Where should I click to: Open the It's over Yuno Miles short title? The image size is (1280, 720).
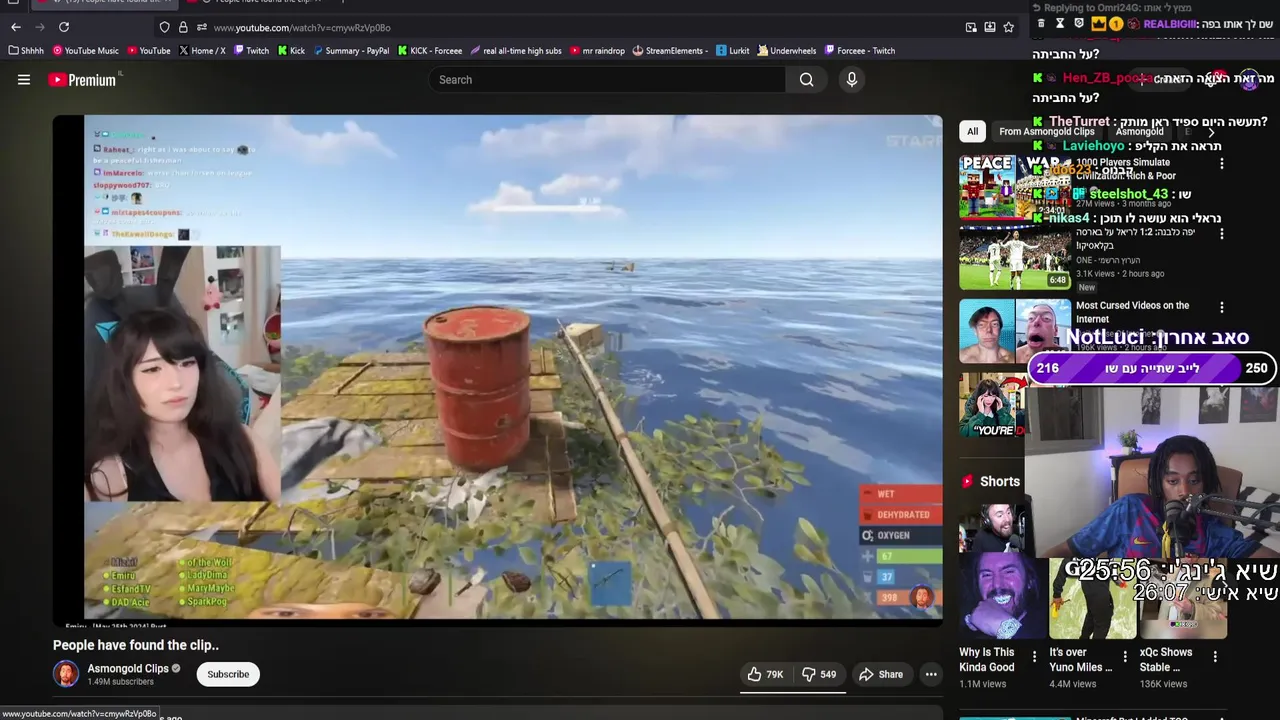(1081, 659)
